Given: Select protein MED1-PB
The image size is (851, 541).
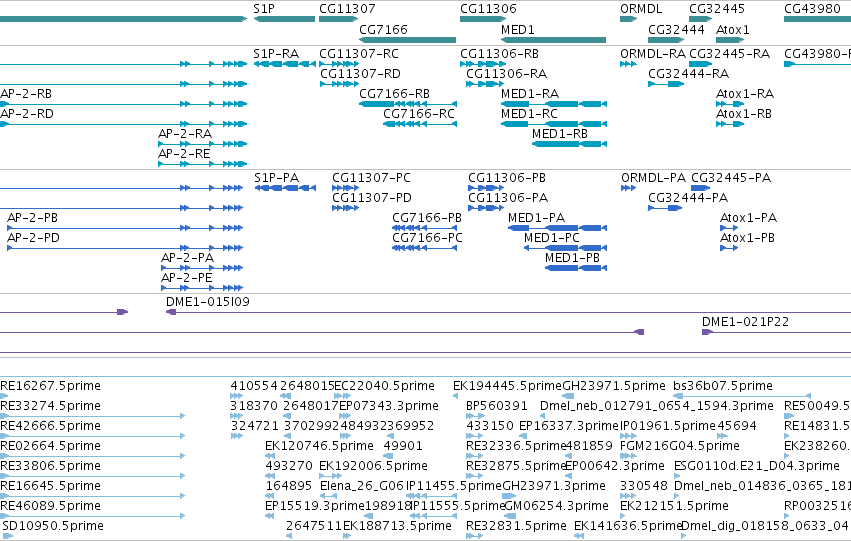Looking at the screenshot, I should pos(572,258).
